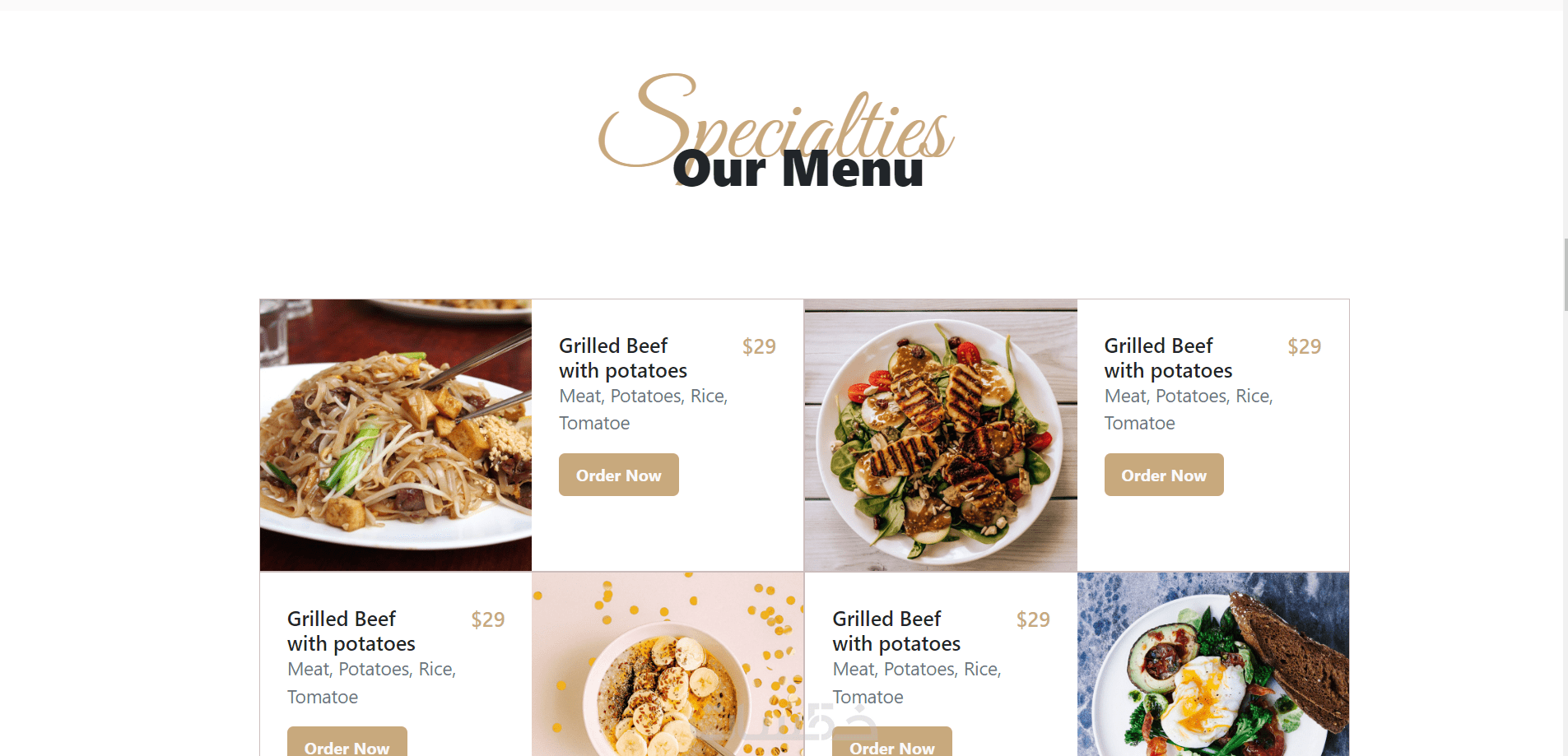Viewport: 1568px width, 756px height.
Task: Click the page's vertical scrollbar thumb
Action: click(1566, 275)
